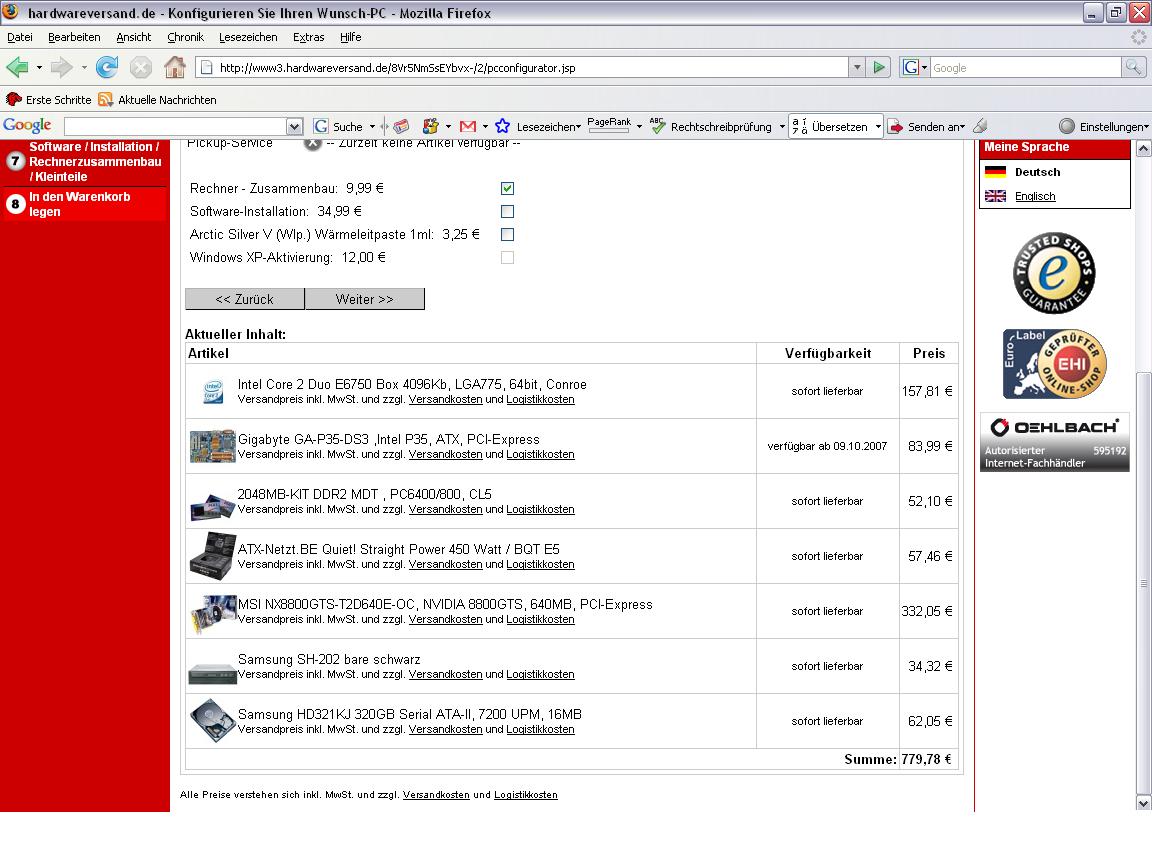Open the Lesezeichen menu in the menu bar

click(248, 37)
